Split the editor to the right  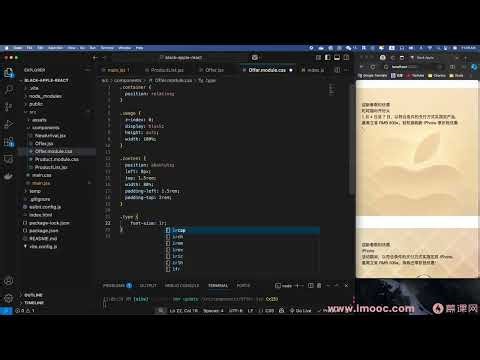pyautogui.click(x=337, y=70)
